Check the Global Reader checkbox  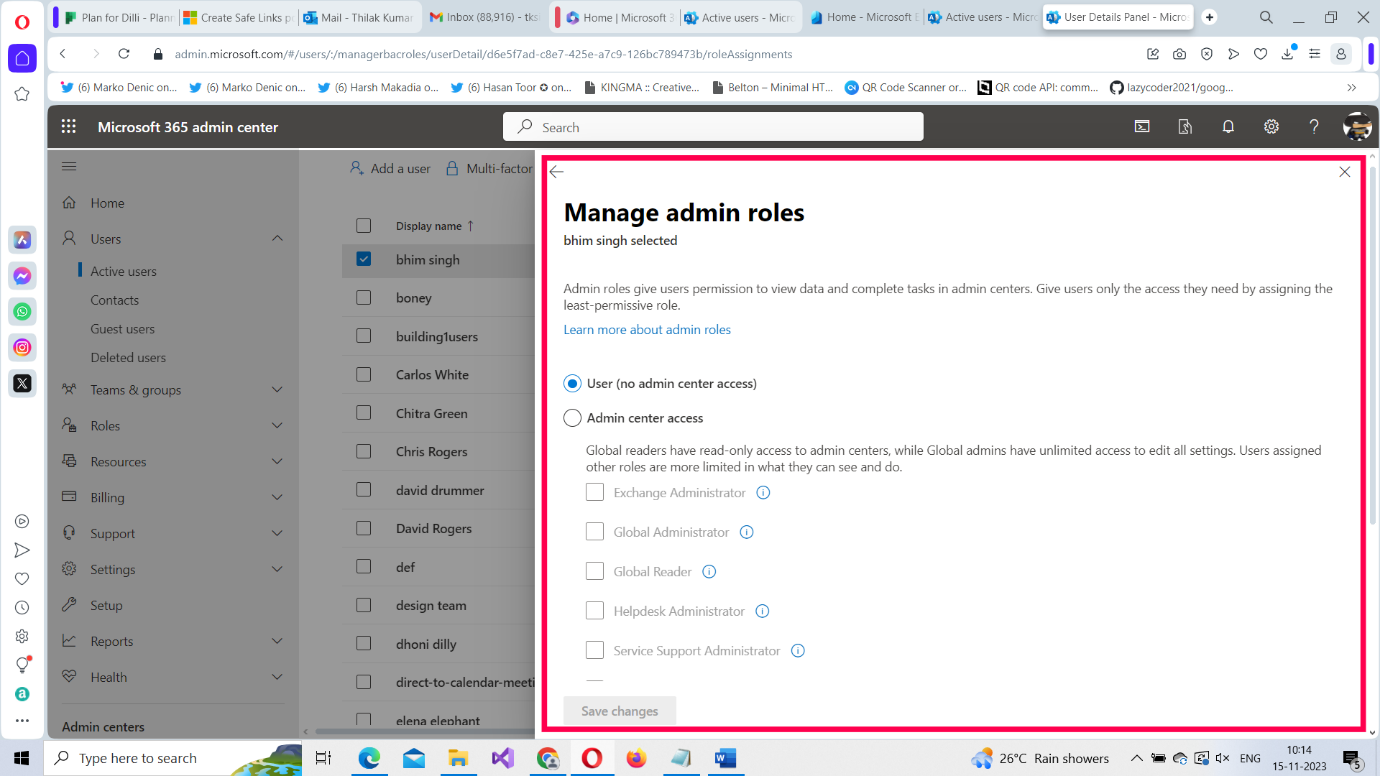tap(595, 571)
